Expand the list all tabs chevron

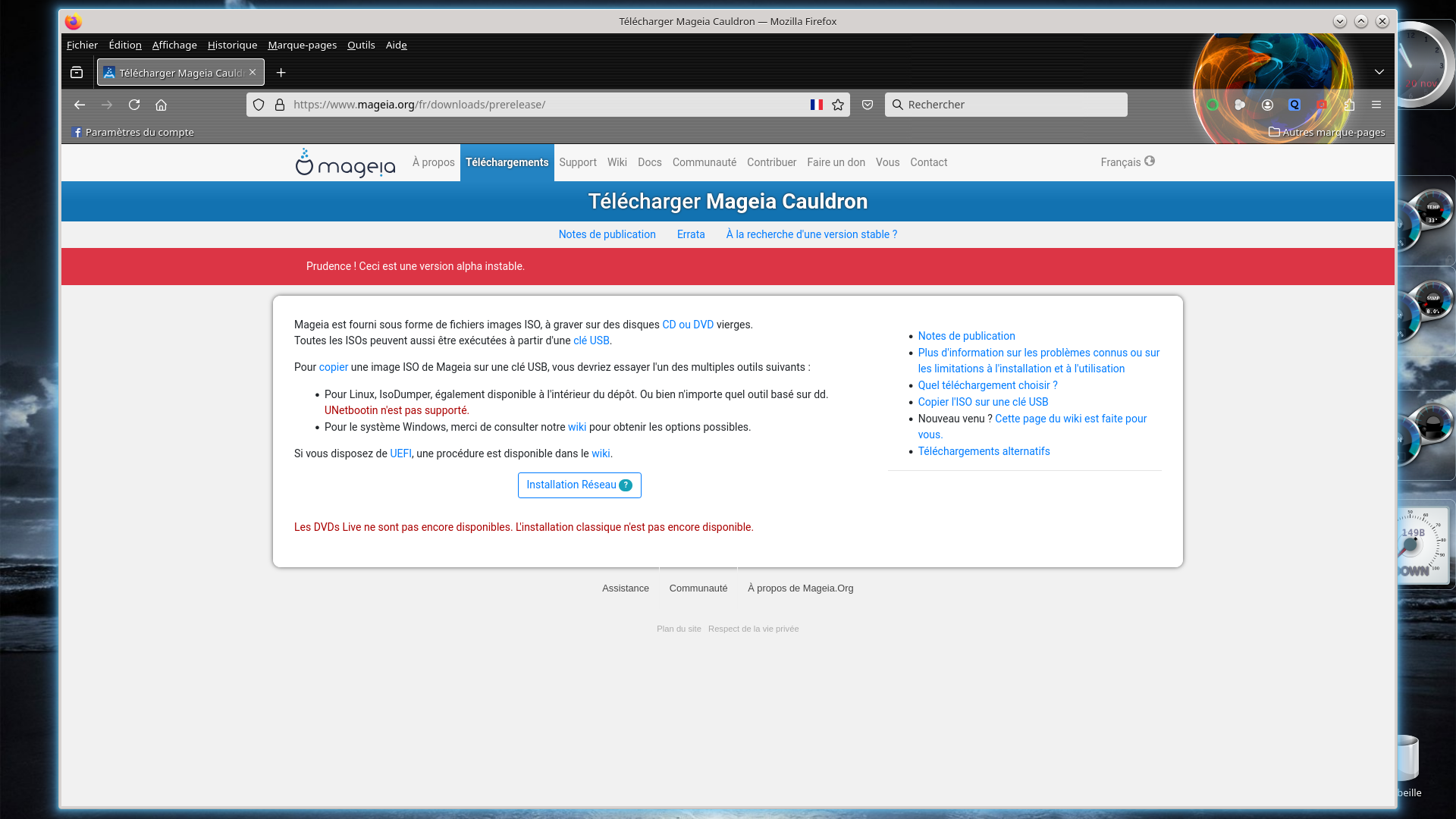point(1379,72)
